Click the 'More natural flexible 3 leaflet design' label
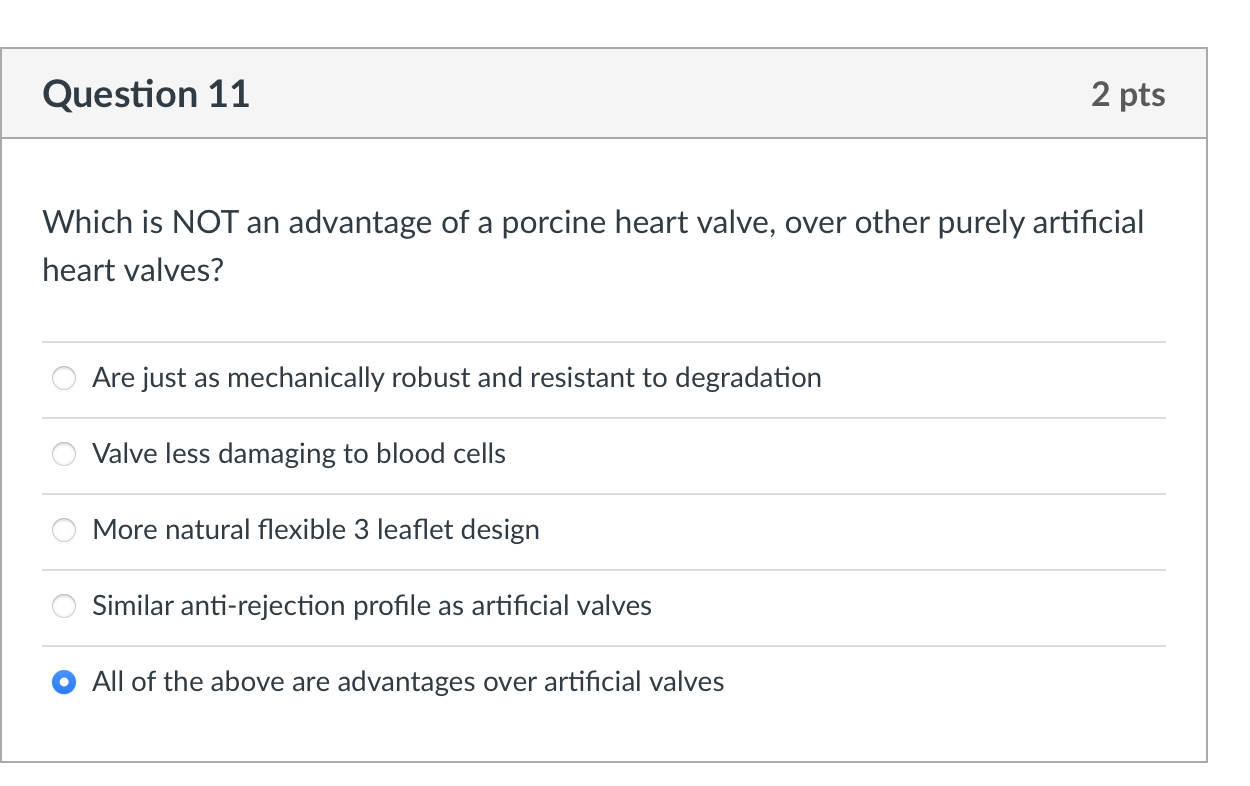1250x786 pixels. [x=316, y=530]
